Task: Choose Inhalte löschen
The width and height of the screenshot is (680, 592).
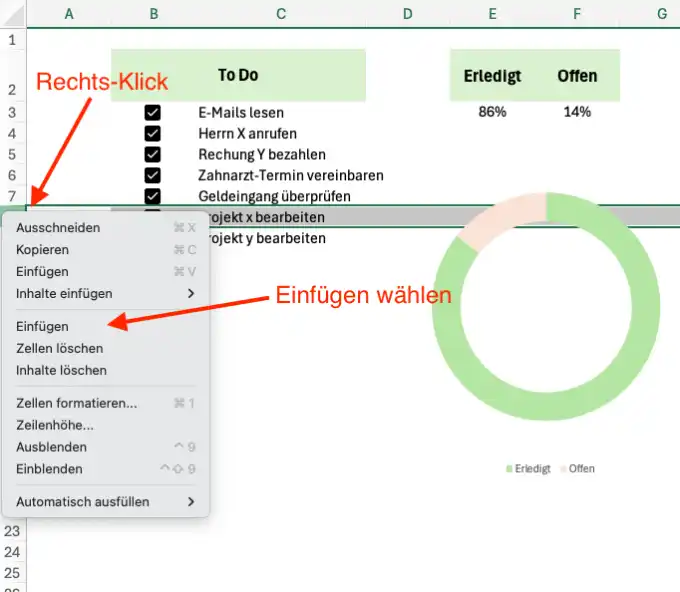Action: point(105,370)
